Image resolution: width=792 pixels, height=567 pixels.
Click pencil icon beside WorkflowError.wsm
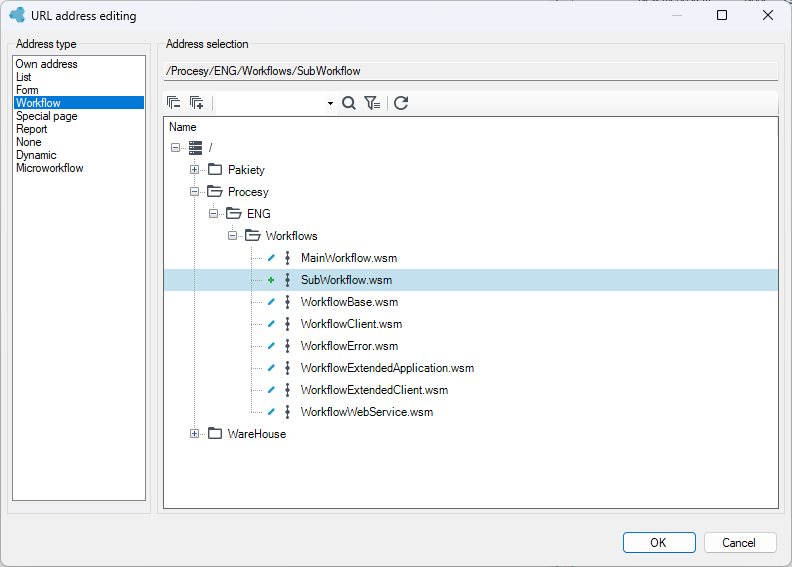point(271,346)
